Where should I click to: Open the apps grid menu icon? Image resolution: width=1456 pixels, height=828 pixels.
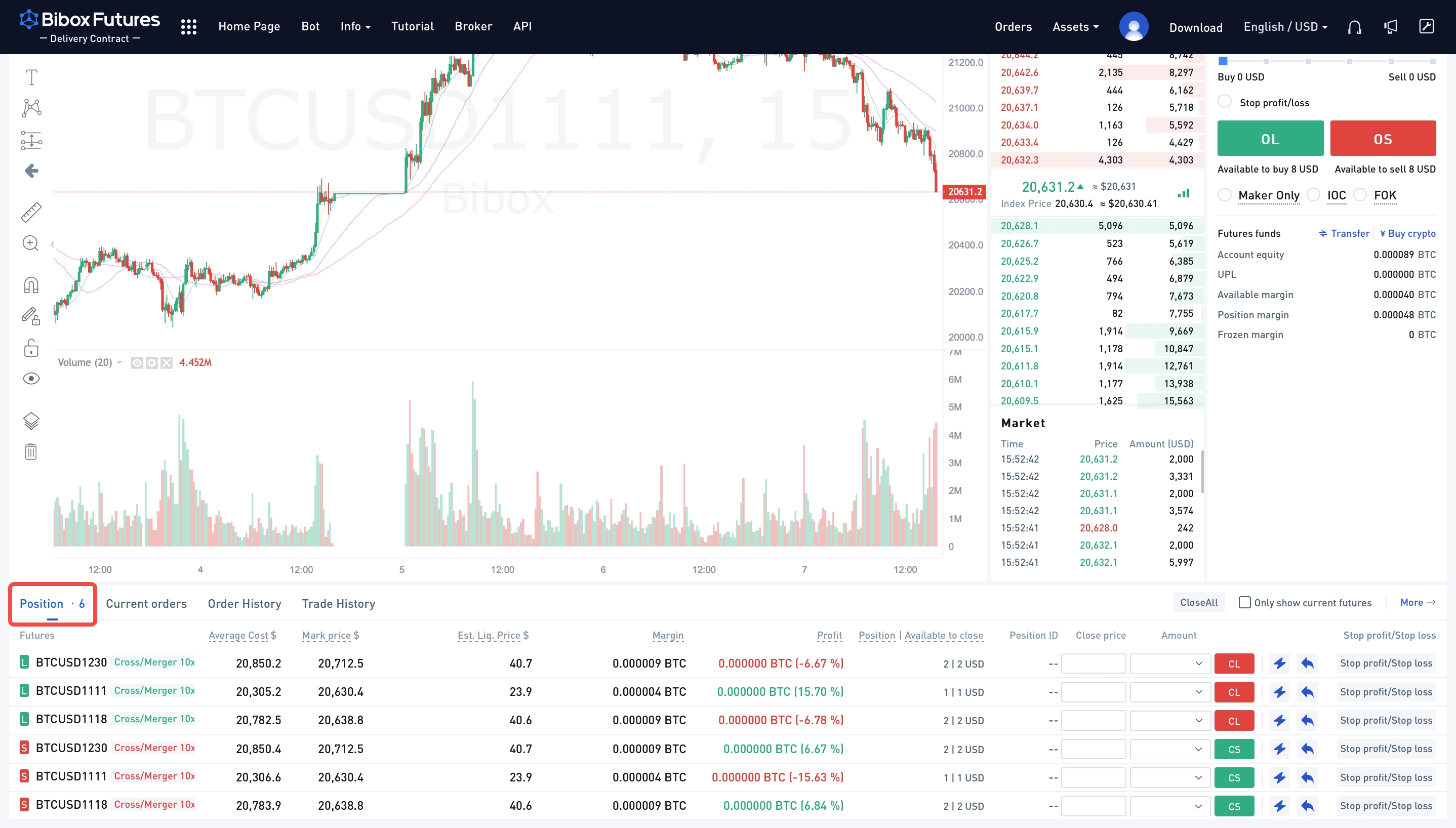point(188,27)
